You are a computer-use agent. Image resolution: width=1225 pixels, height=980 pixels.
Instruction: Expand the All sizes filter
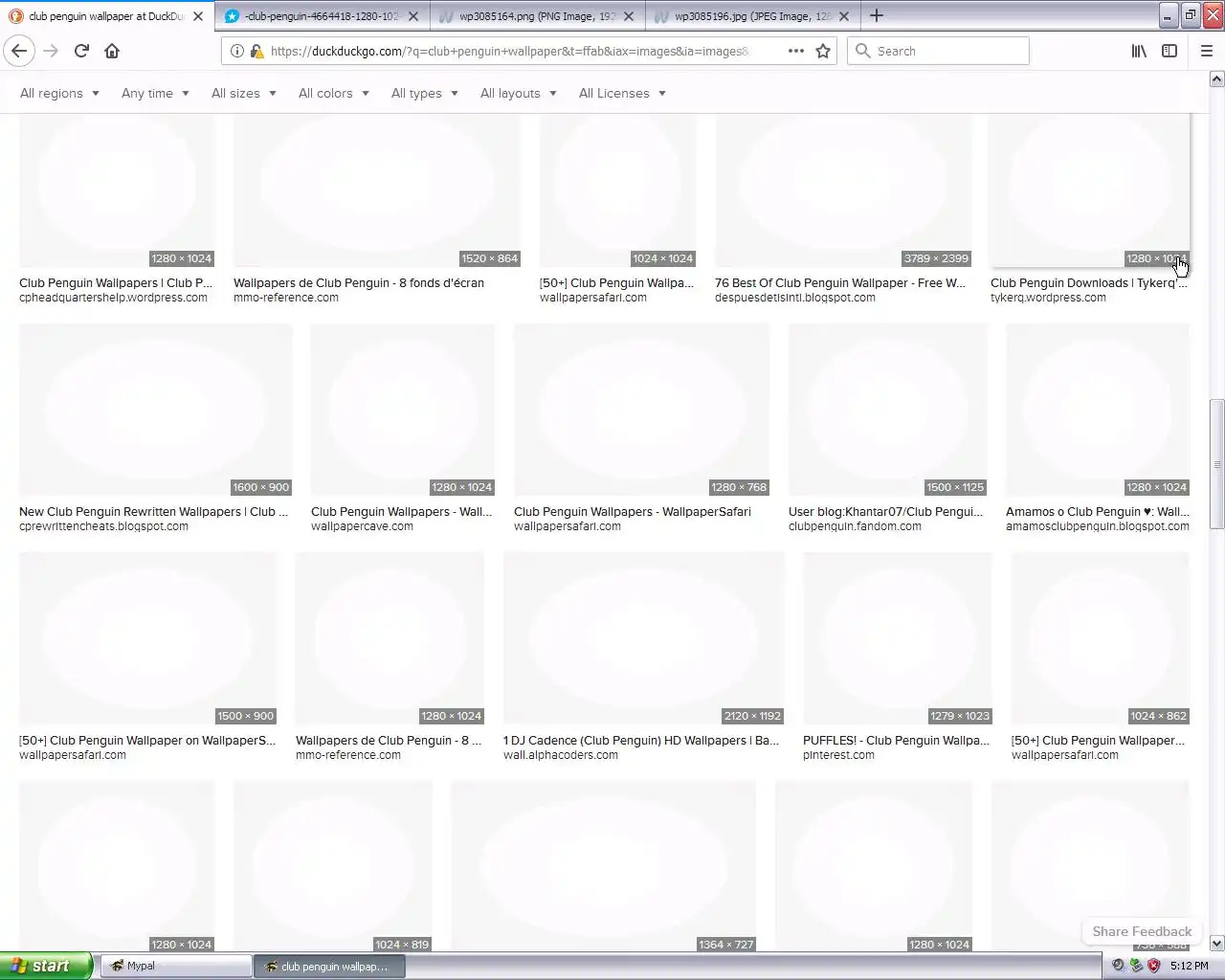tap(243, 93)
